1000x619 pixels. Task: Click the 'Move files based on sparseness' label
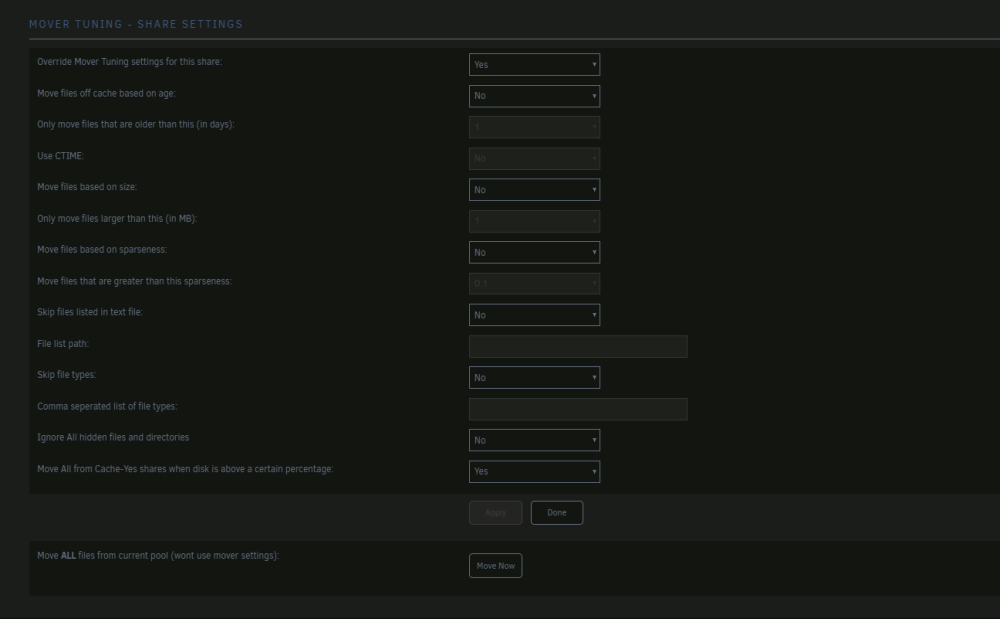coord(102,250)
